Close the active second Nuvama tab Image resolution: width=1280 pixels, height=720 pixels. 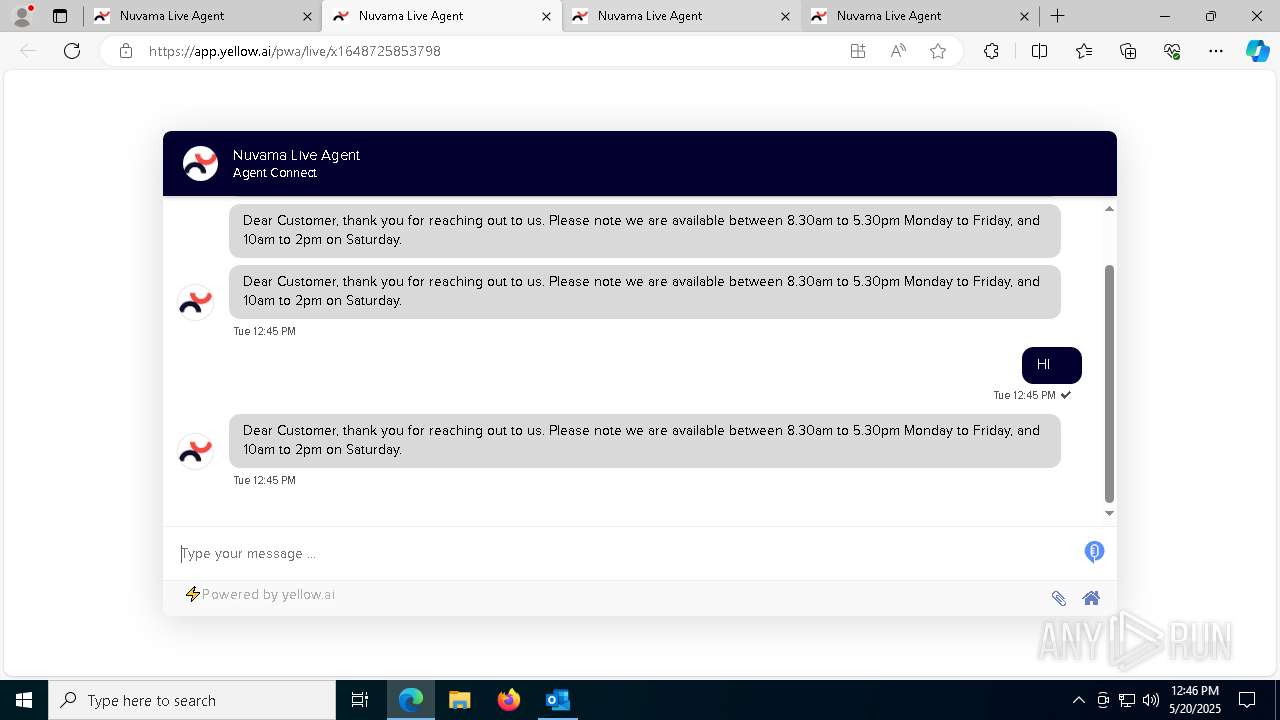tap(546, 16)
